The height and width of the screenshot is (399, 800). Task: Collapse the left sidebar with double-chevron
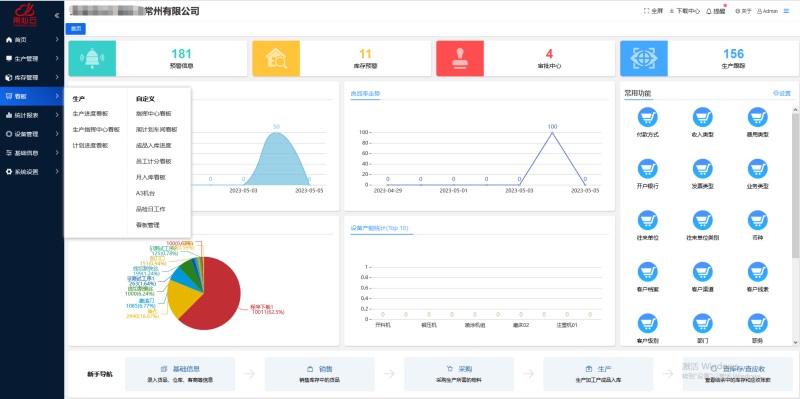pos(57,15)
